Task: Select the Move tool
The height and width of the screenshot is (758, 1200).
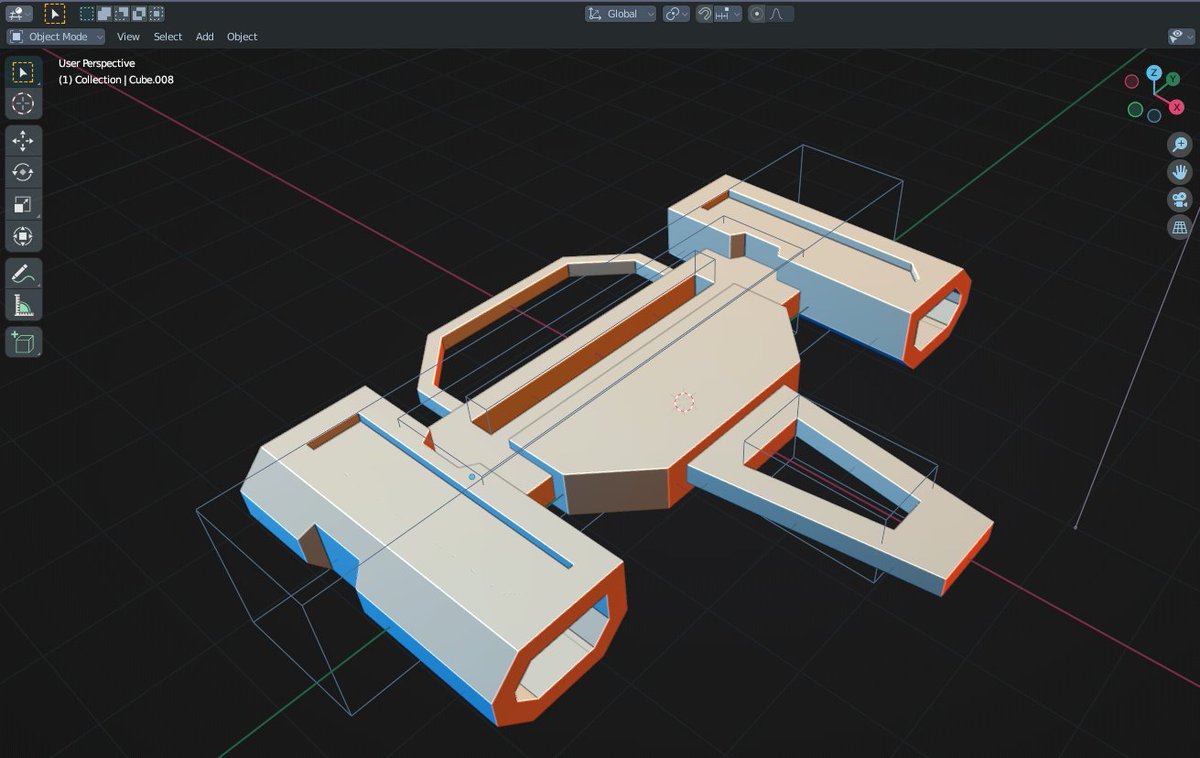Action: pos(22,141)
